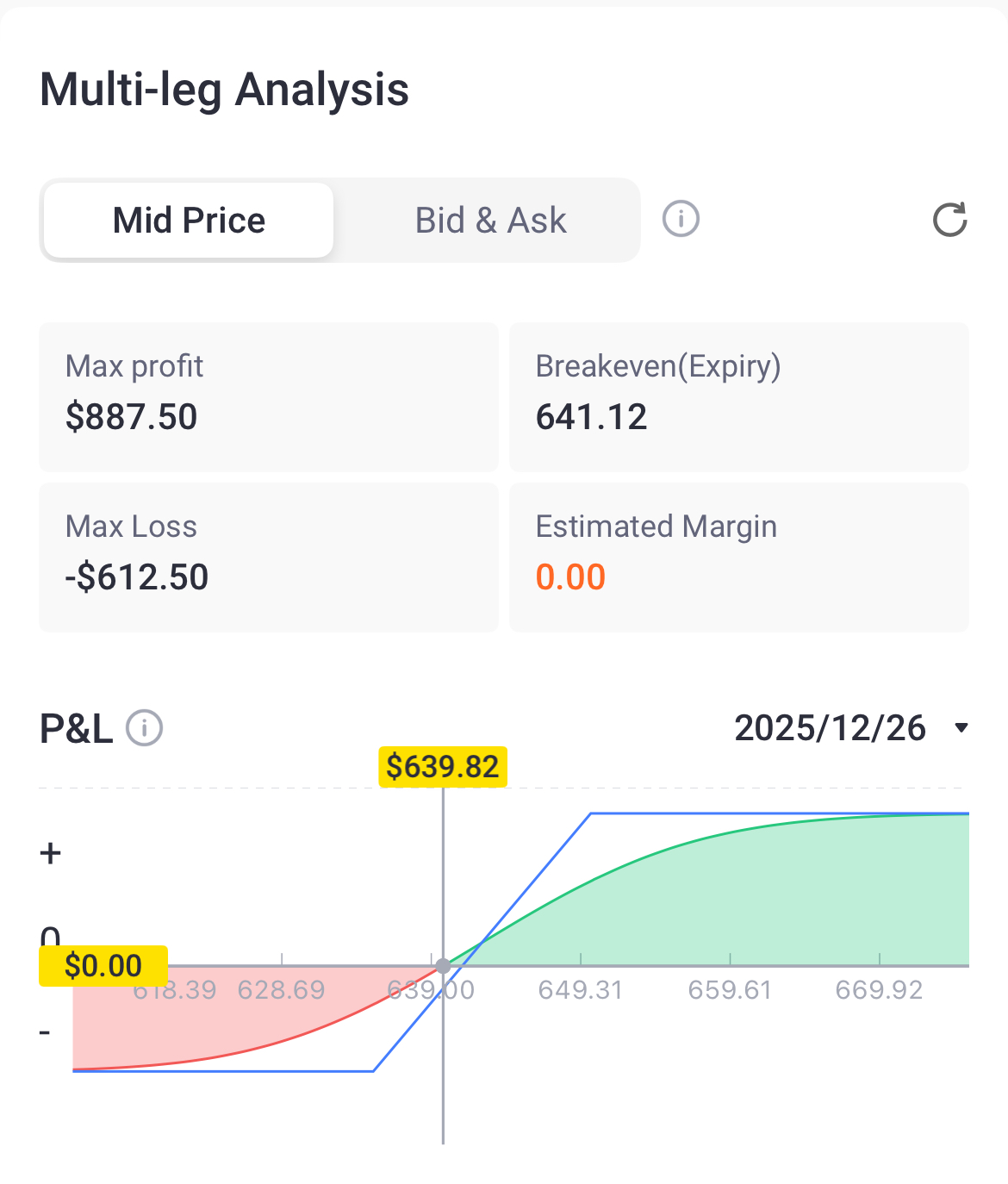Click the refresh icon
Screen dimensions: 1008x1184
pos(949,220)
